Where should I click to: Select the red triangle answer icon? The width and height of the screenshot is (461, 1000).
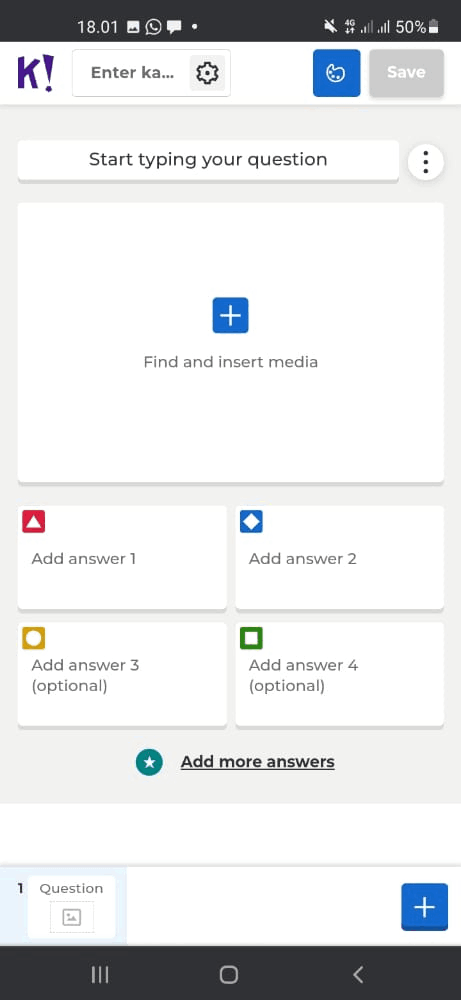point(34,522)
